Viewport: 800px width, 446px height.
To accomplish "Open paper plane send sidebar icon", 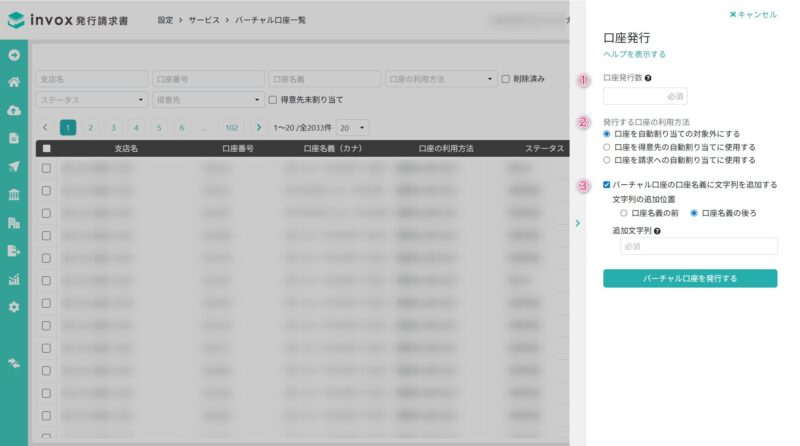I will pos(14,166).
